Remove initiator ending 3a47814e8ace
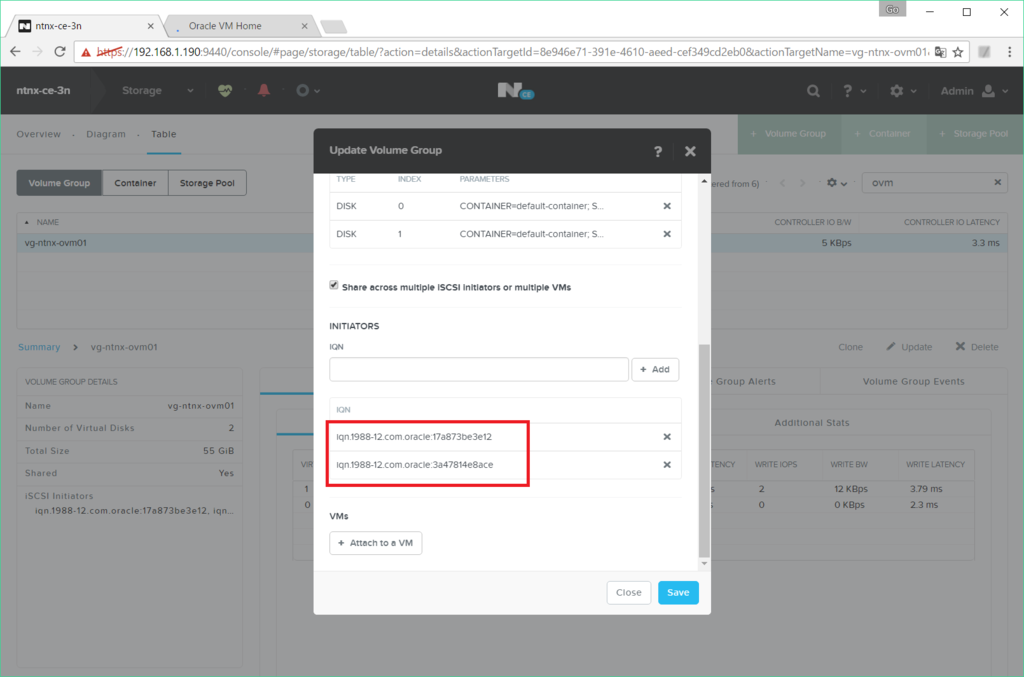Image resolution: width=1024 pixels, height=677 pixels. click(x=667, y=465)
